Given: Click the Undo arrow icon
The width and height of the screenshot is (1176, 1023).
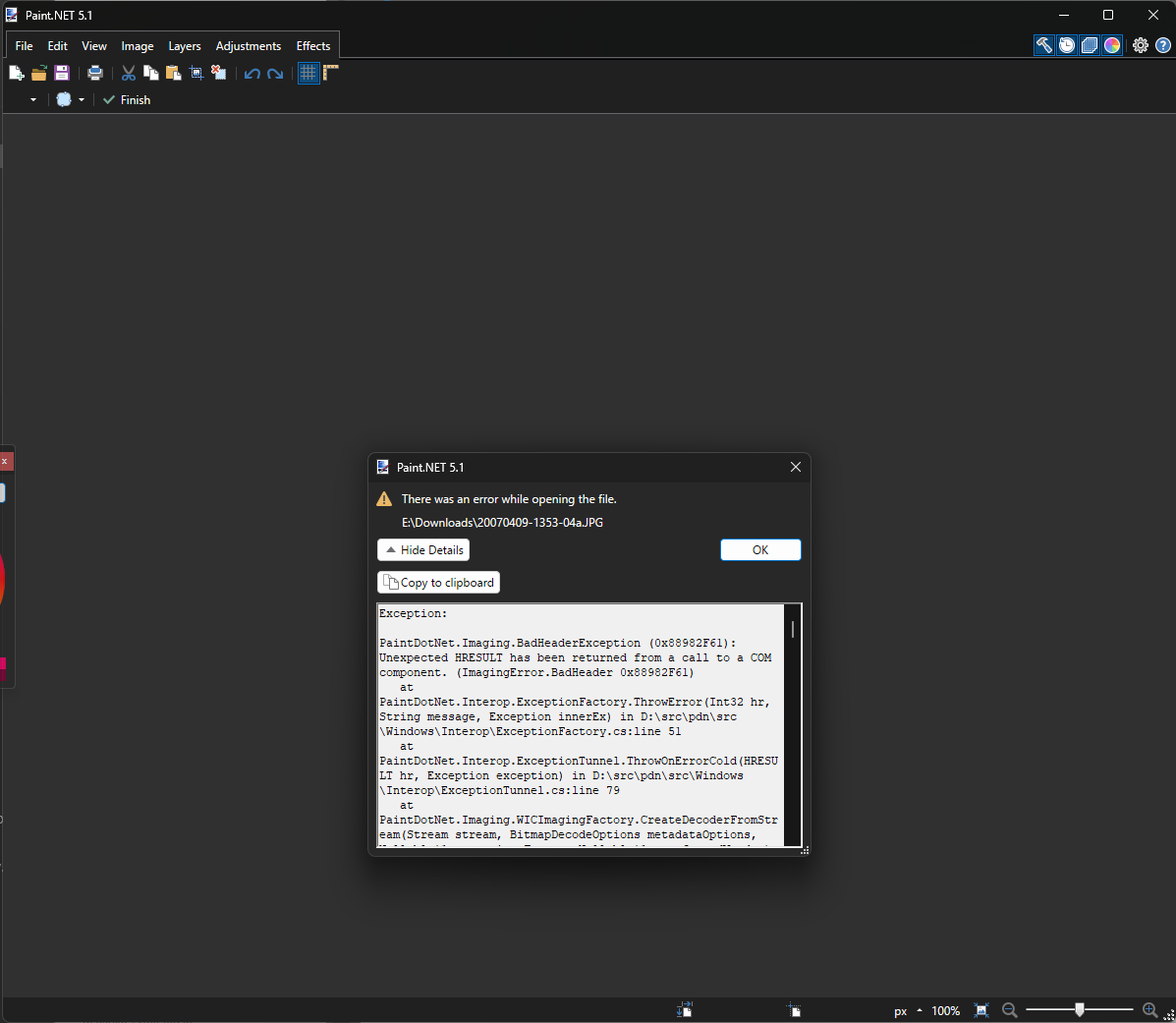Looking at the screenshot, I should [x=252, y=74].
